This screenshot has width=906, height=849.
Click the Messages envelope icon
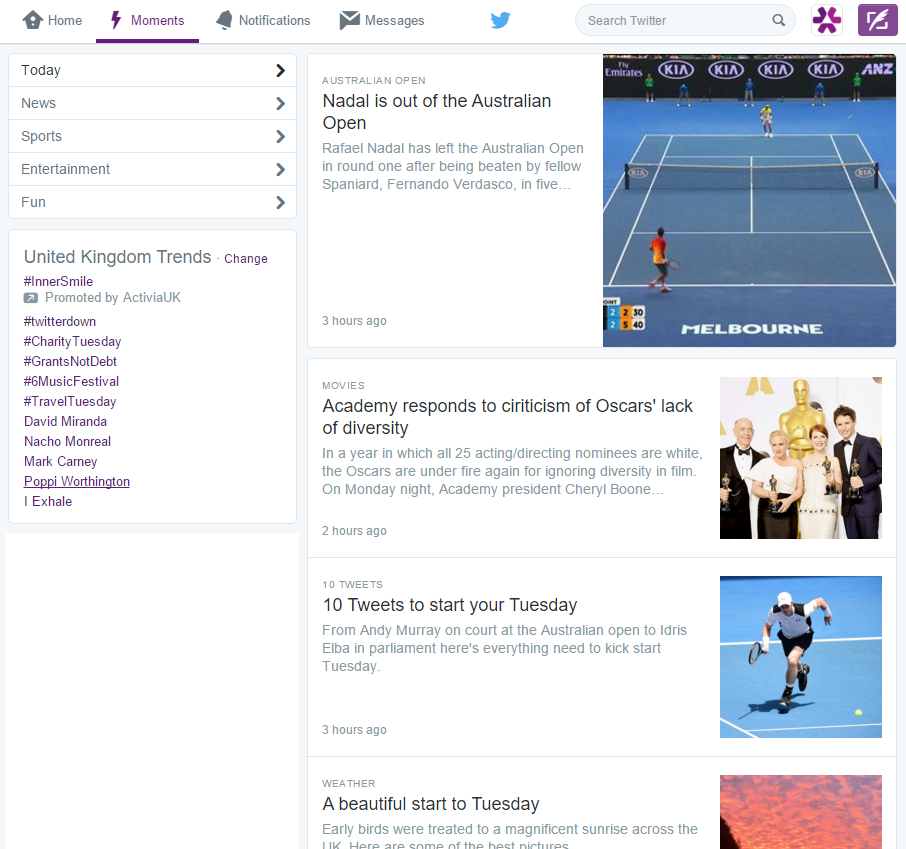point(350,20)
